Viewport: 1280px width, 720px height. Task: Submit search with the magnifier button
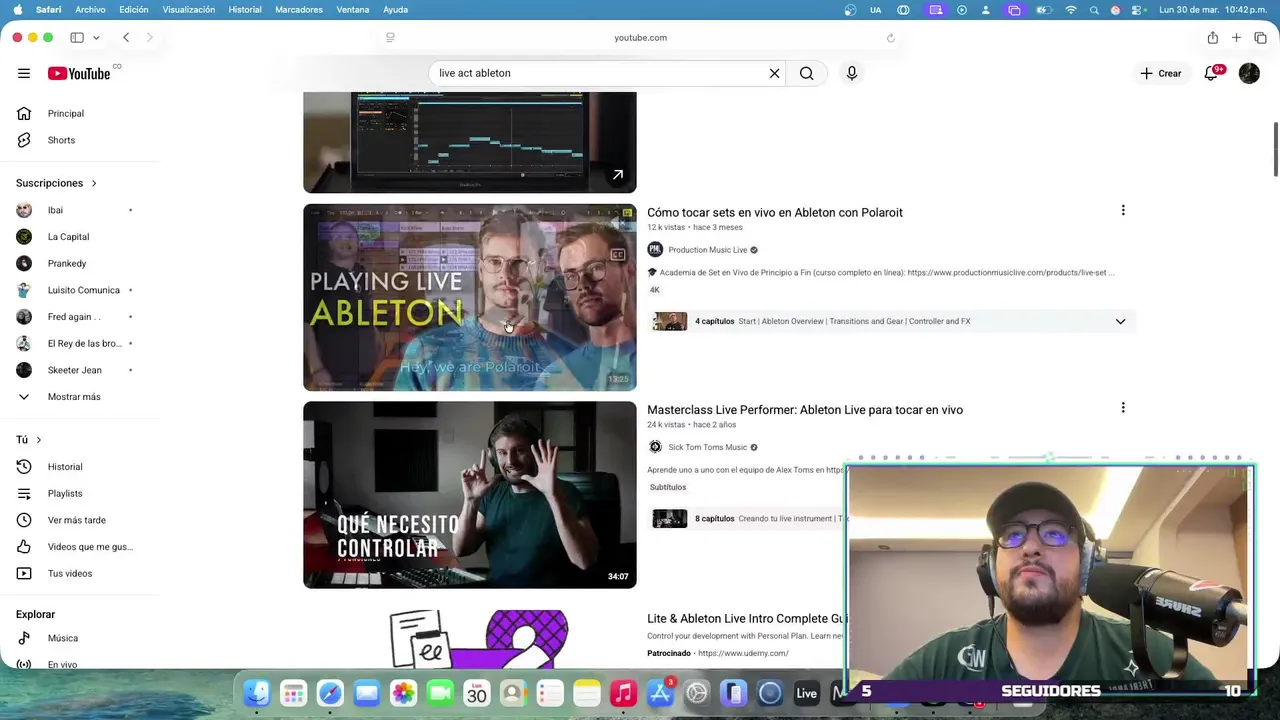tap(806, 73)
